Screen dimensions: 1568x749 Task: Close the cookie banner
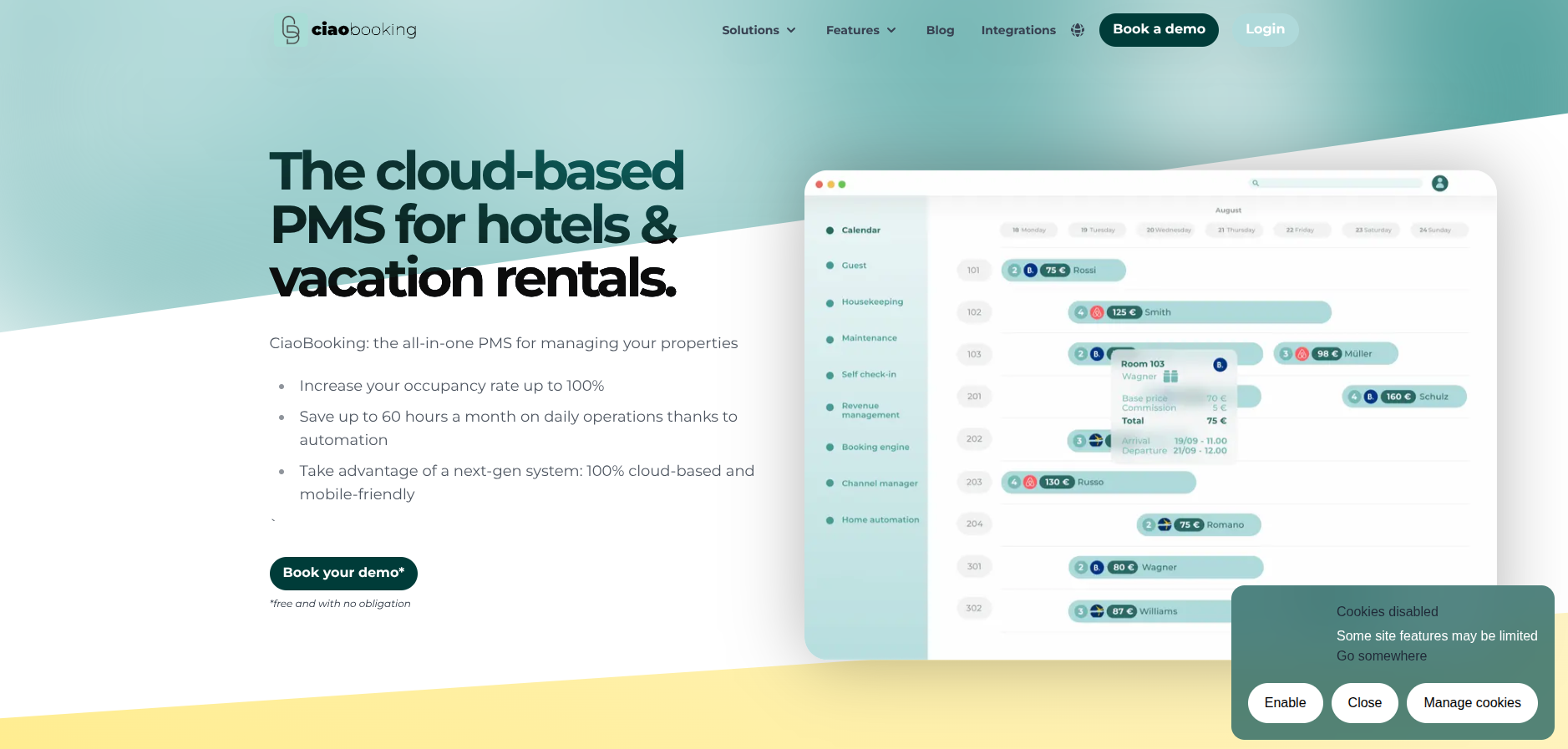1364,703
